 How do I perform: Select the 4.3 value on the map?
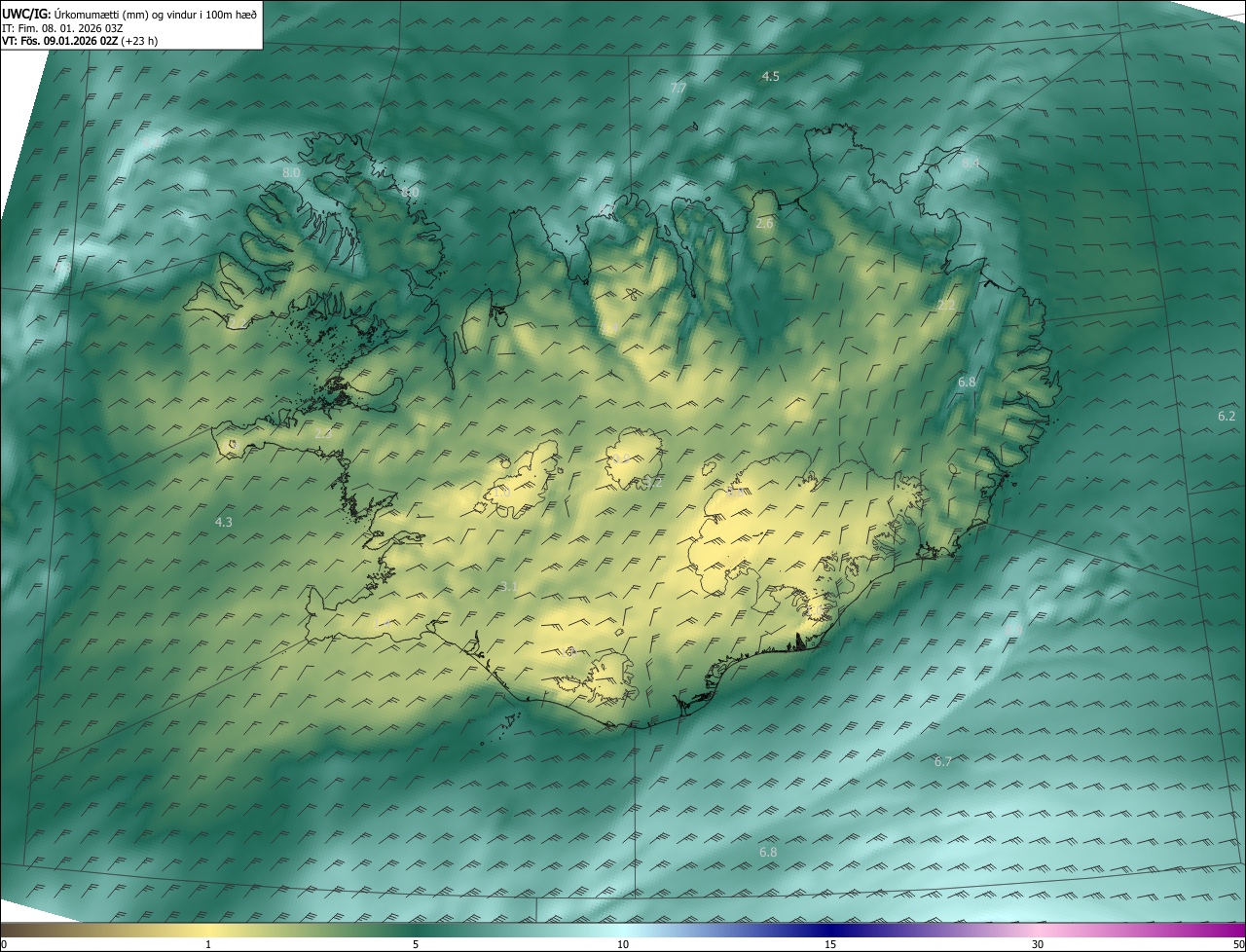[x=223, y=523]
